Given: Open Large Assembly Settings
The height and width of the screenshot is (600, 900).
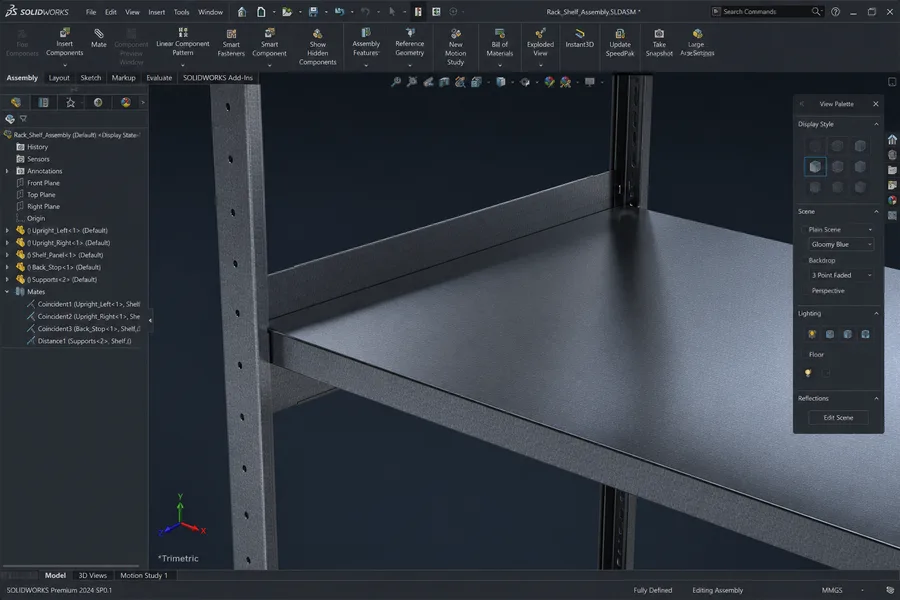Looking at the screenshot, I should (697, 42).
